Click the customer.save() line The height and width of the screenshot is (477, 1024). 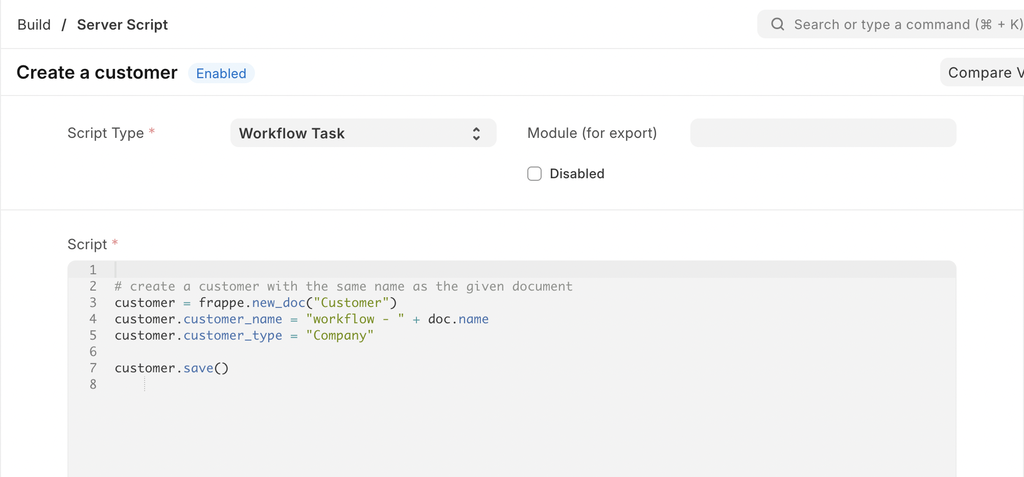(x=172, y=368)
